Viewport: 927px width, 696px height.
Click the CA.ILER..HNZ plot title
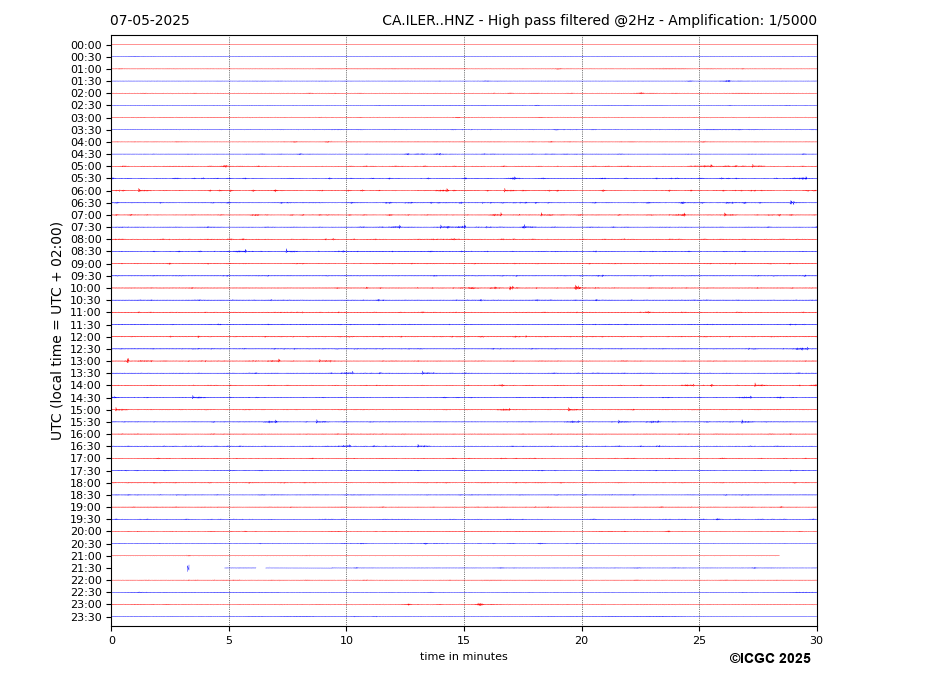[599, 21]
